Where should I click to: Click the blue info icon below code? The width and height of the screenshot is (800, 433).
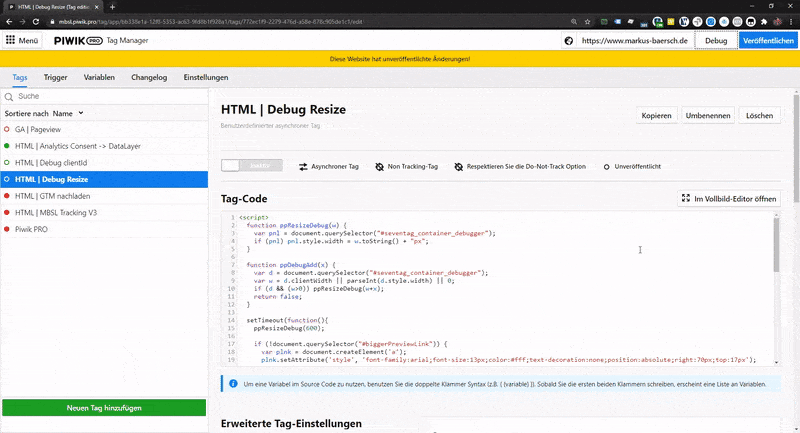[x=233, y=384]
